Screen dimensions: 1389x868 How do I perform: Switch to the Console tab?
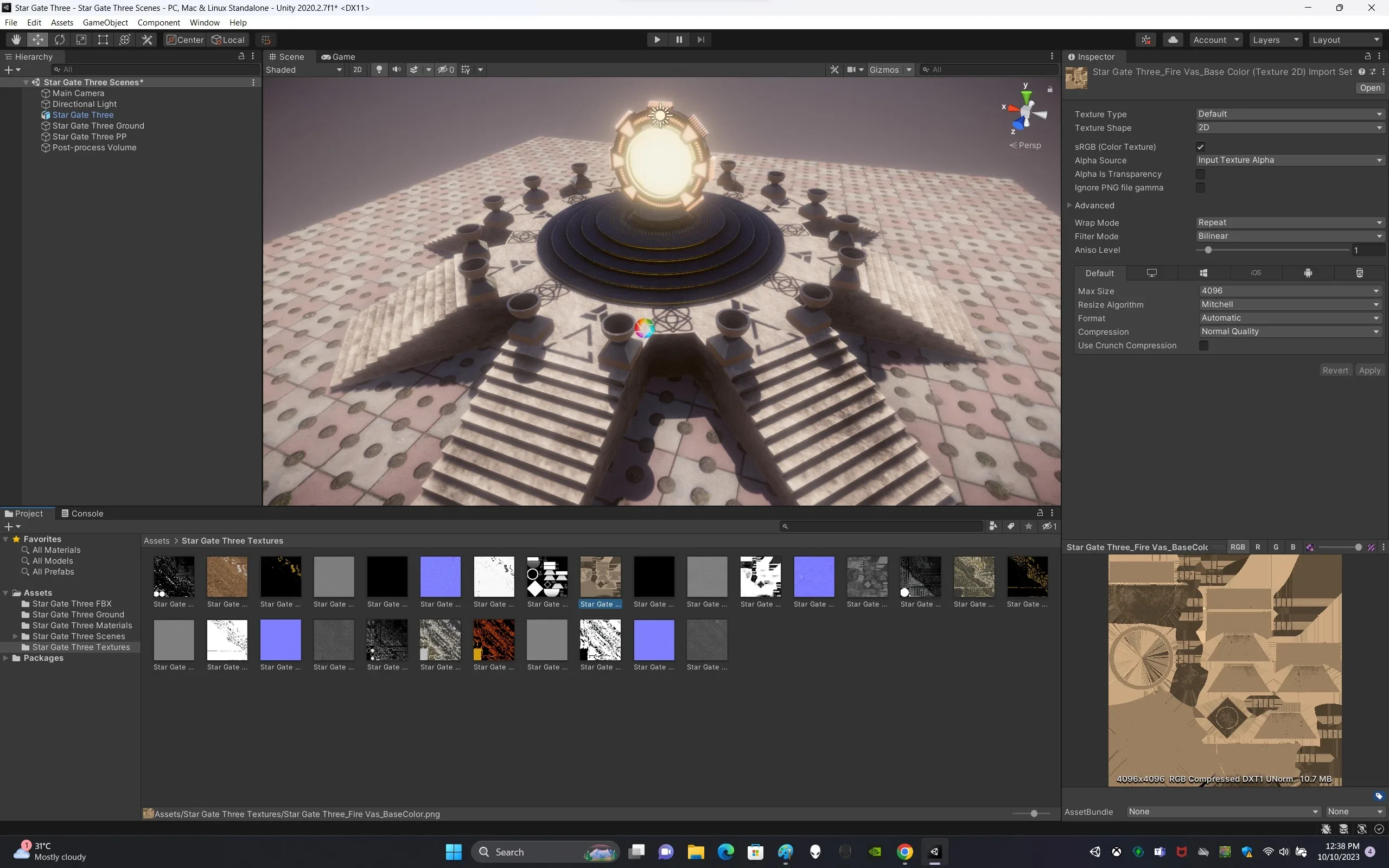(x=82, y=513)
